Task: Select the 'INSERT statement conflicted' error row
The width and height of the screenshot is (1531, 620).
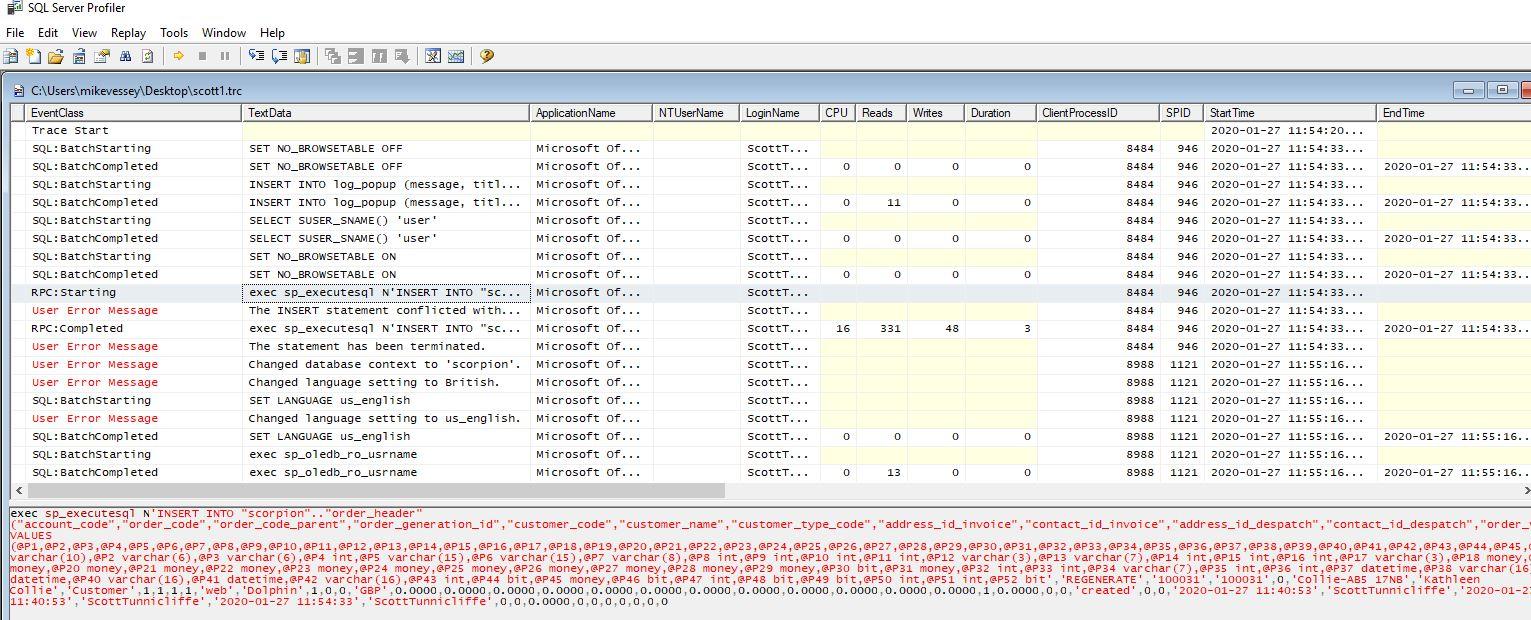Action: coord(385,310)
